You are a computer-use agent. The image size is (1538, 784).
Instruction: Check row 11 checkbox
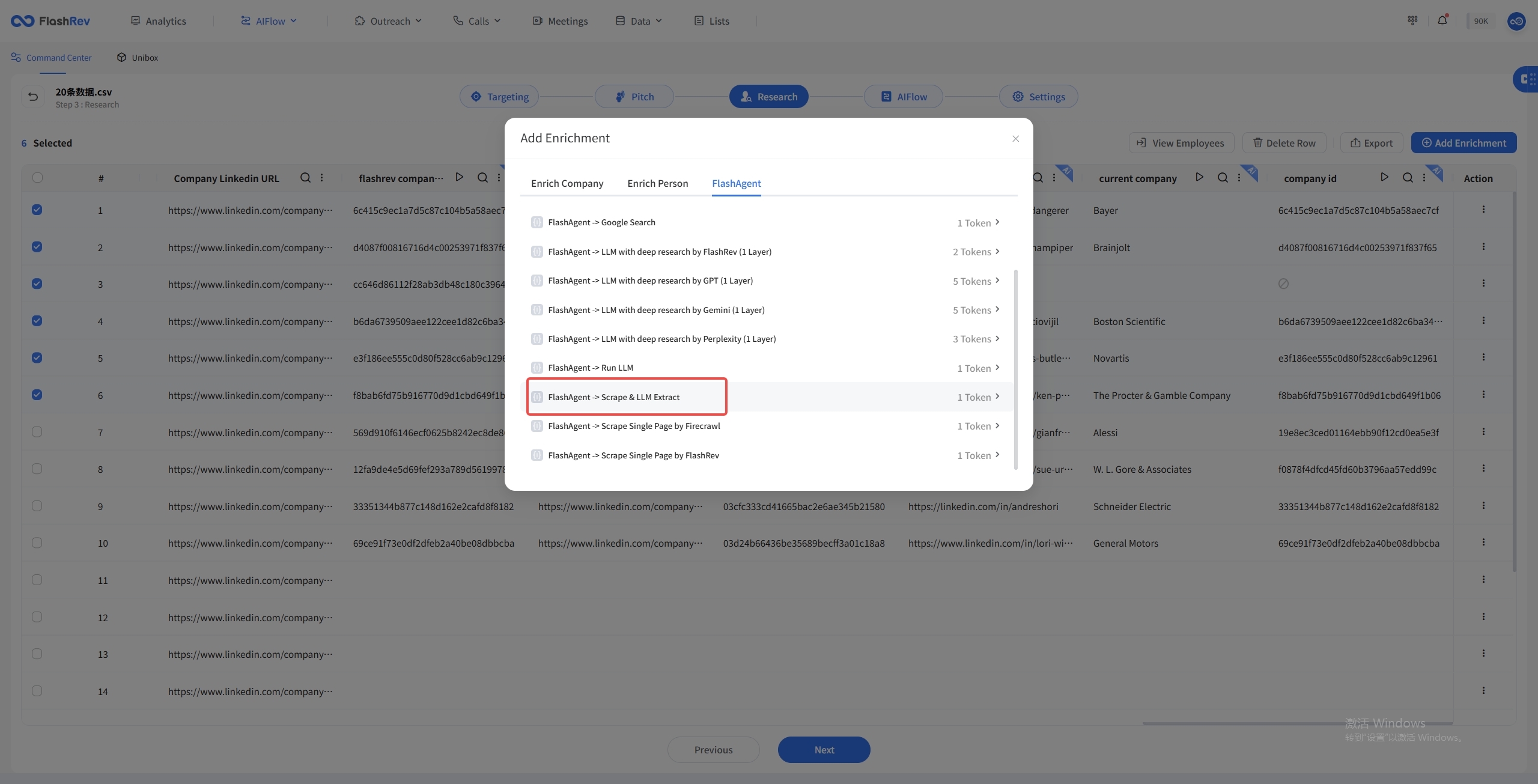[x=37, y=580]
